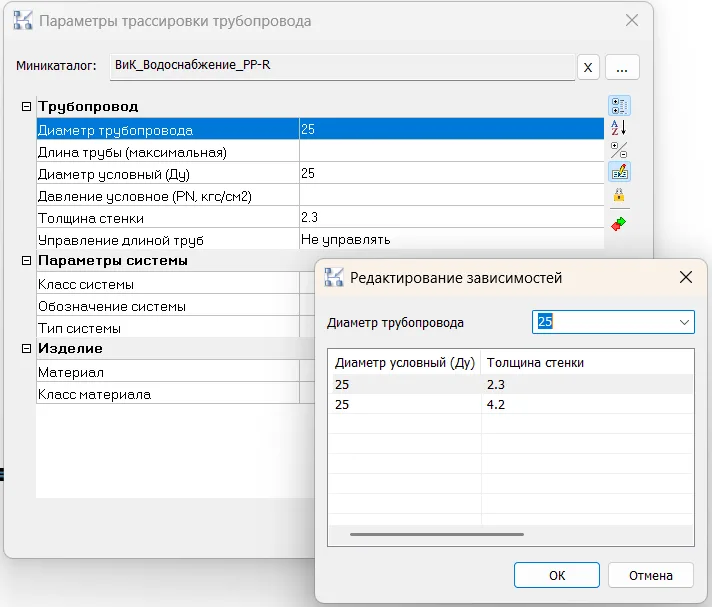
Task: Click the Управление длиной труб value field
Action: pos(450,239)
